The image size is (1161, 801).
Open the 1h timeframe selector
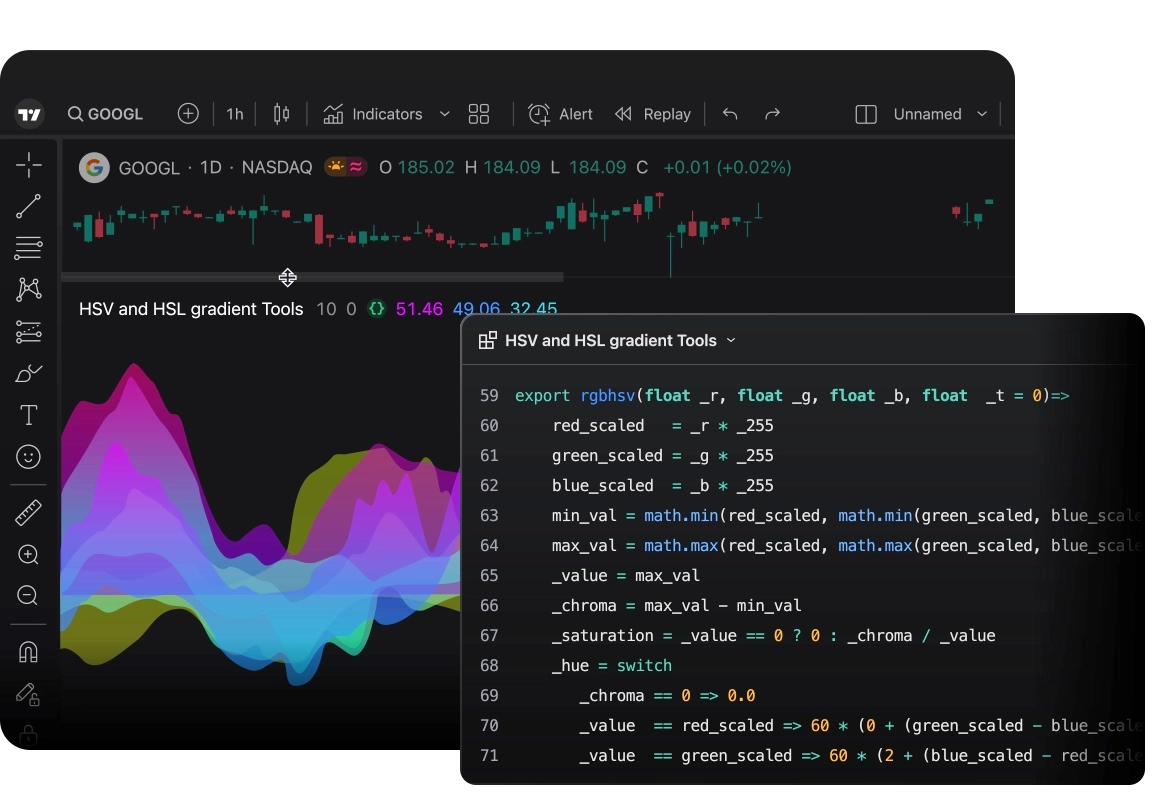[x=234, y=114]
